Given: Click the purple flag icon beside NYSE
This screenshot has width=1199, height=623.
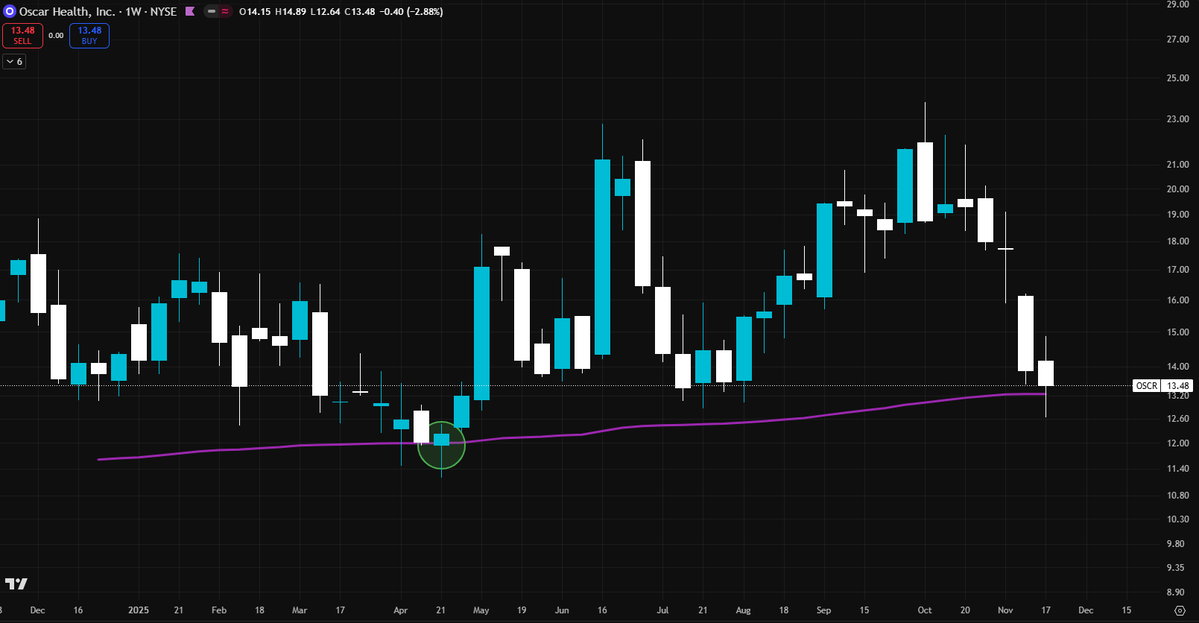Looking at the screenshot, I should point(190,11).
